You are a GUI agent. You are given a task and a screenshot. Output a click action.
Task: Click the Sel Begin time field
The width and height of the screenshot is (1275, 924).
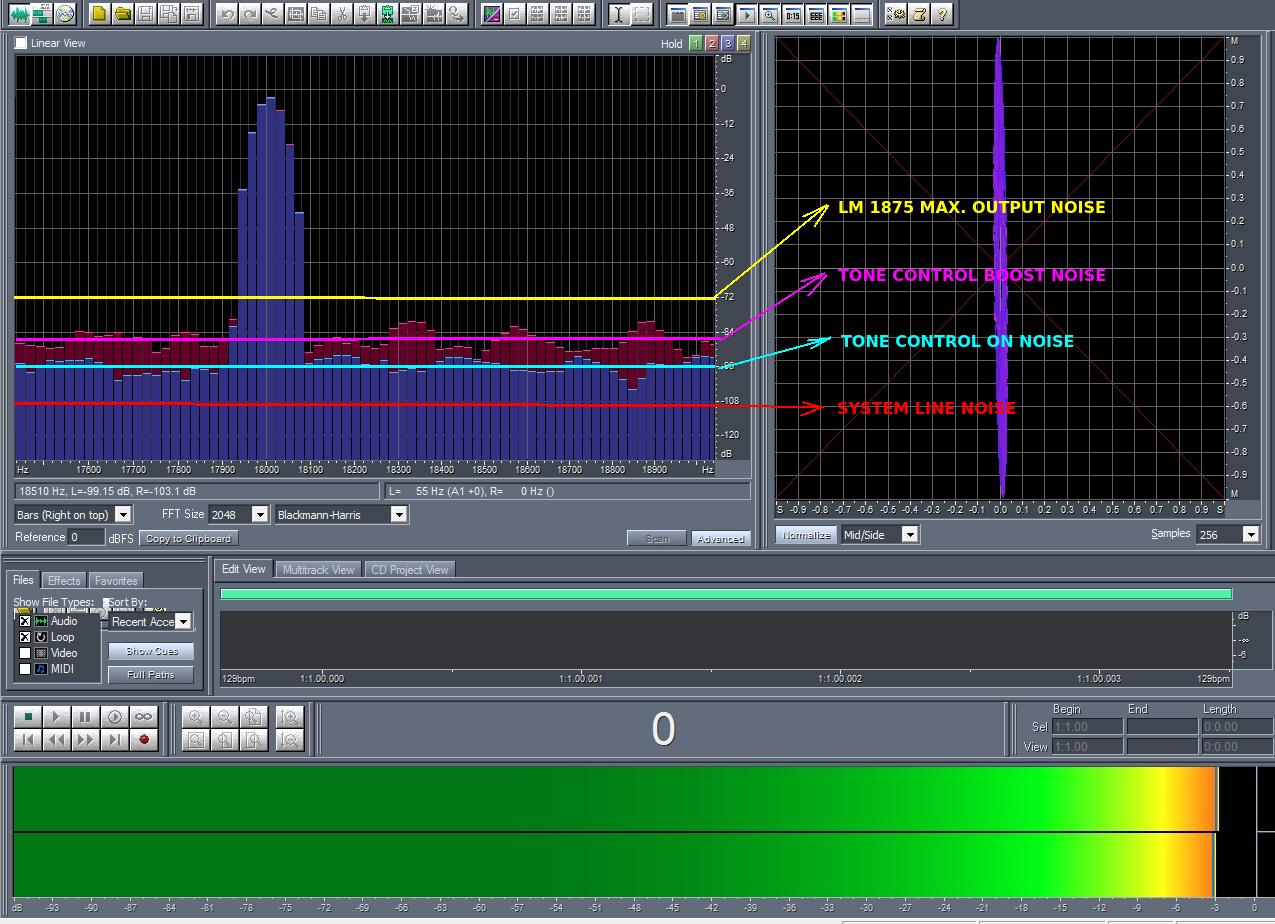pos(1088,727)
